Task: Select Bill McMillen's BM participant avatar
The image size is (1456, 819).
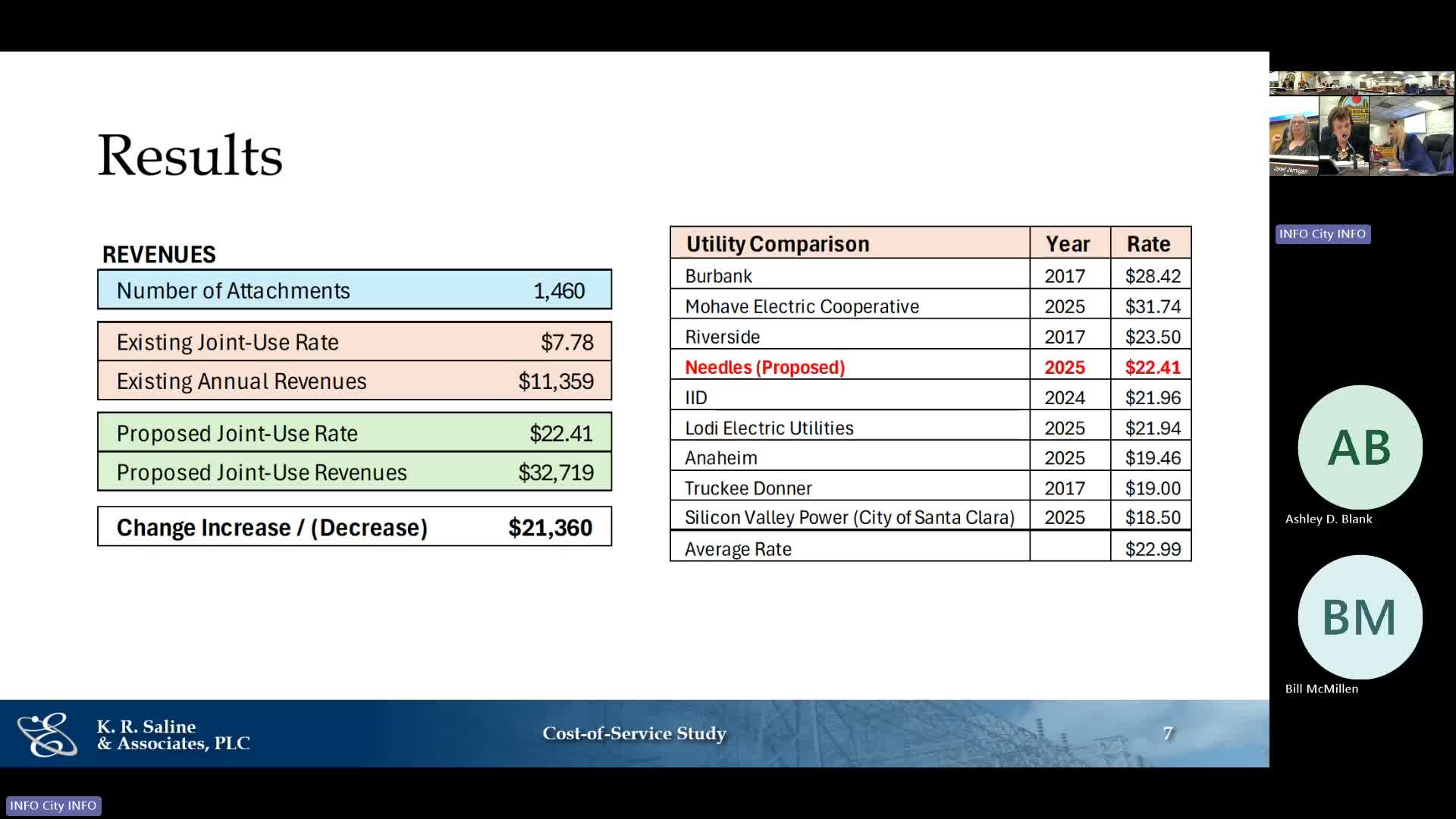Action: coord(1360,617)
